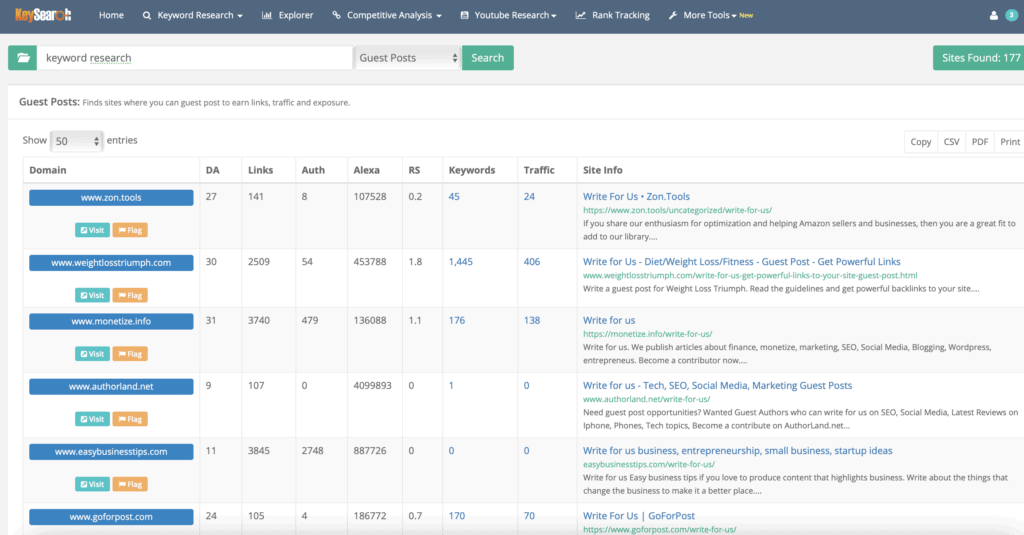Viewport: 1024px width, 535px height.
Task: Open 'Write for us business, entrepreneurship' link
Action: click(x=737, y=451)
